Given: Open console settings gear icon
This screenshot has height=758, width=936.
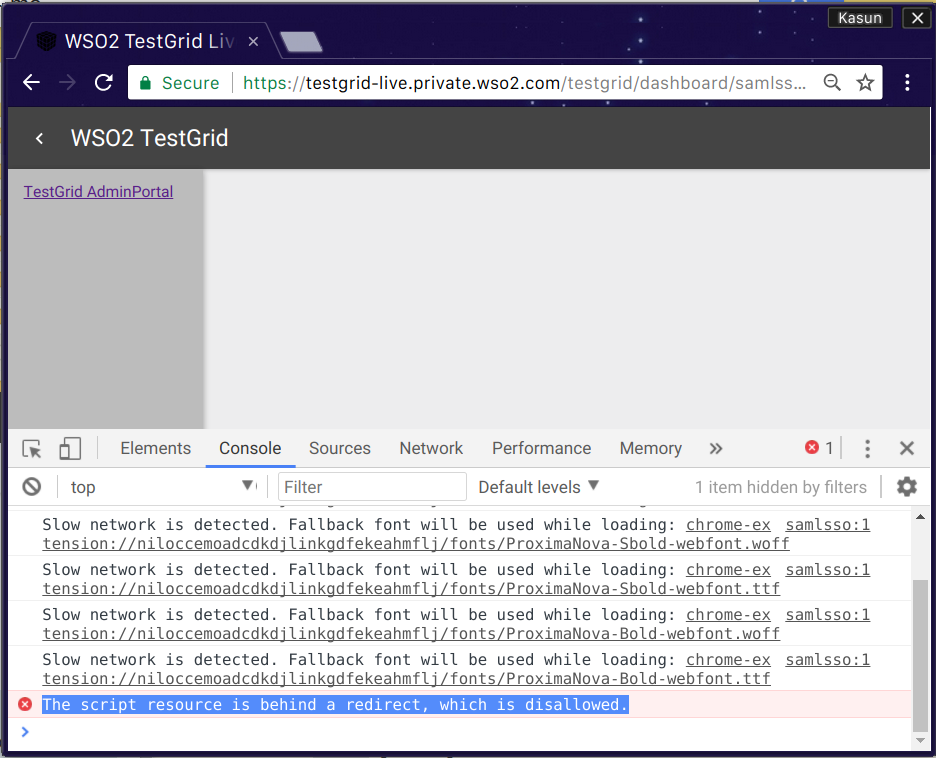Looking at the screenshot, I should [907, 487].
